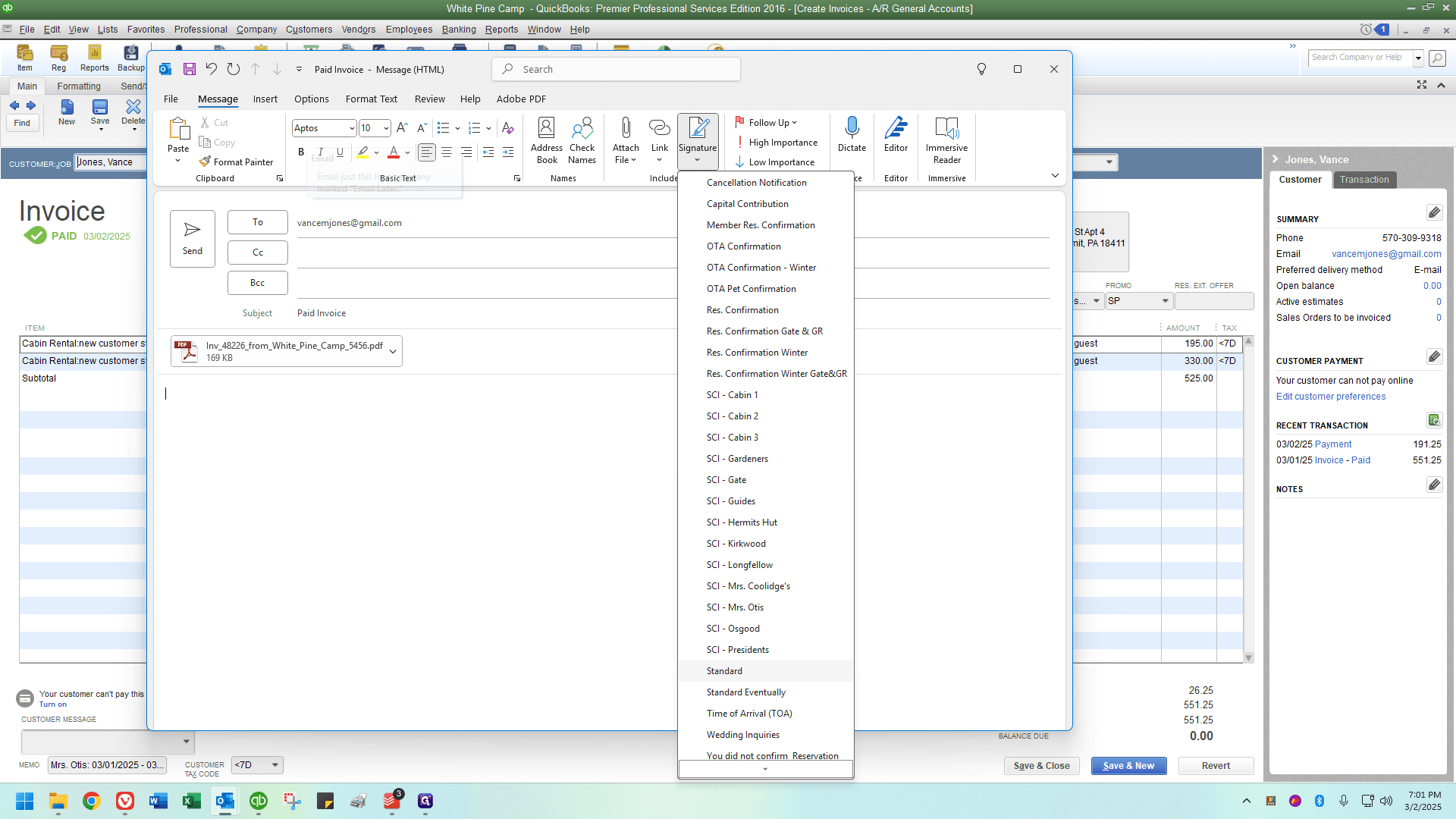Edit customer summary with pencil icon
This screenshot has height=819, width=1456.
click(x=1434, y=212)
